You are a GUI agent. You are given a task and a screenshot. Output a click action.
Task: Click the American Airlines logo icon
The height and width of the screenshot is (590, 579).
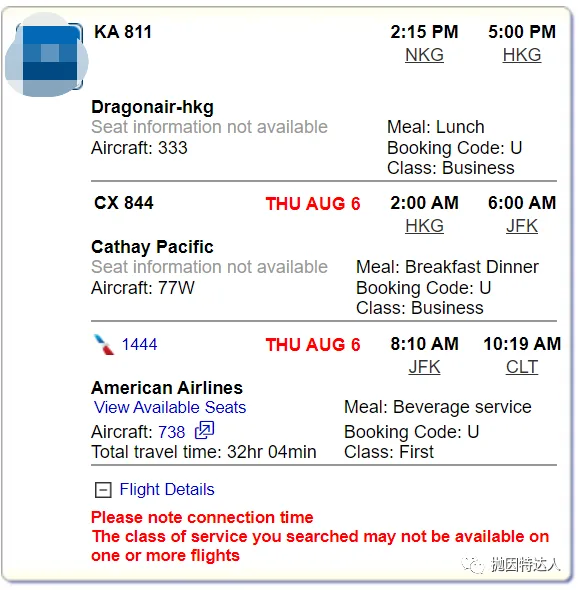coord(103,344)
